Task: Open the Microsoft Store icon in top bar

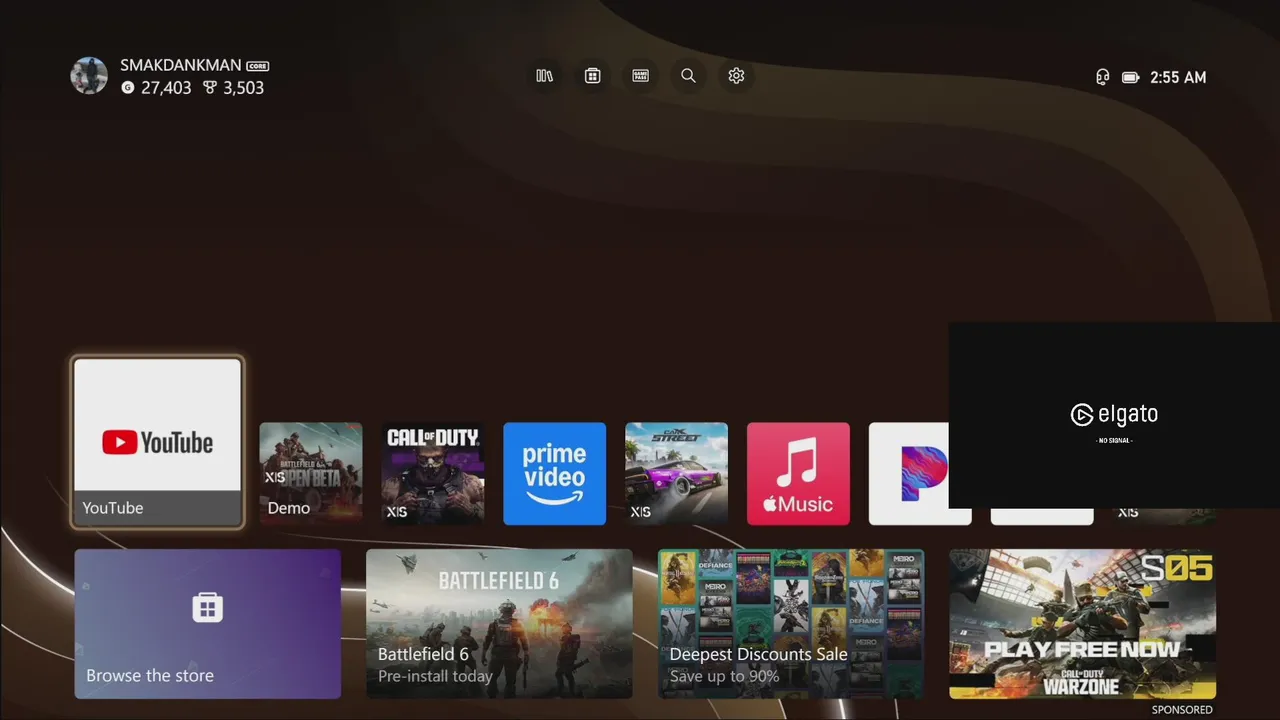Action: click(x=593, y=76)
